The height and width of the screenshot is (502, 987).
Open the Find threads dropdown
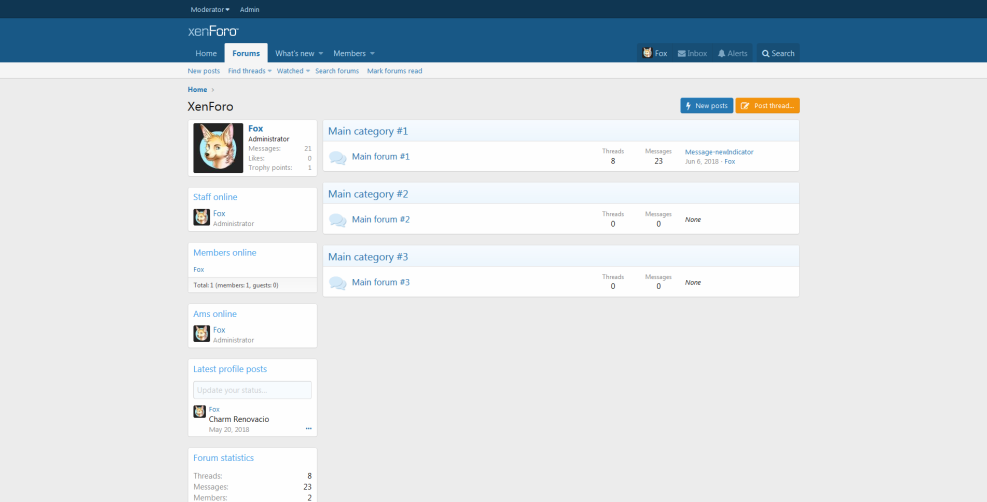tap(249, 71)
